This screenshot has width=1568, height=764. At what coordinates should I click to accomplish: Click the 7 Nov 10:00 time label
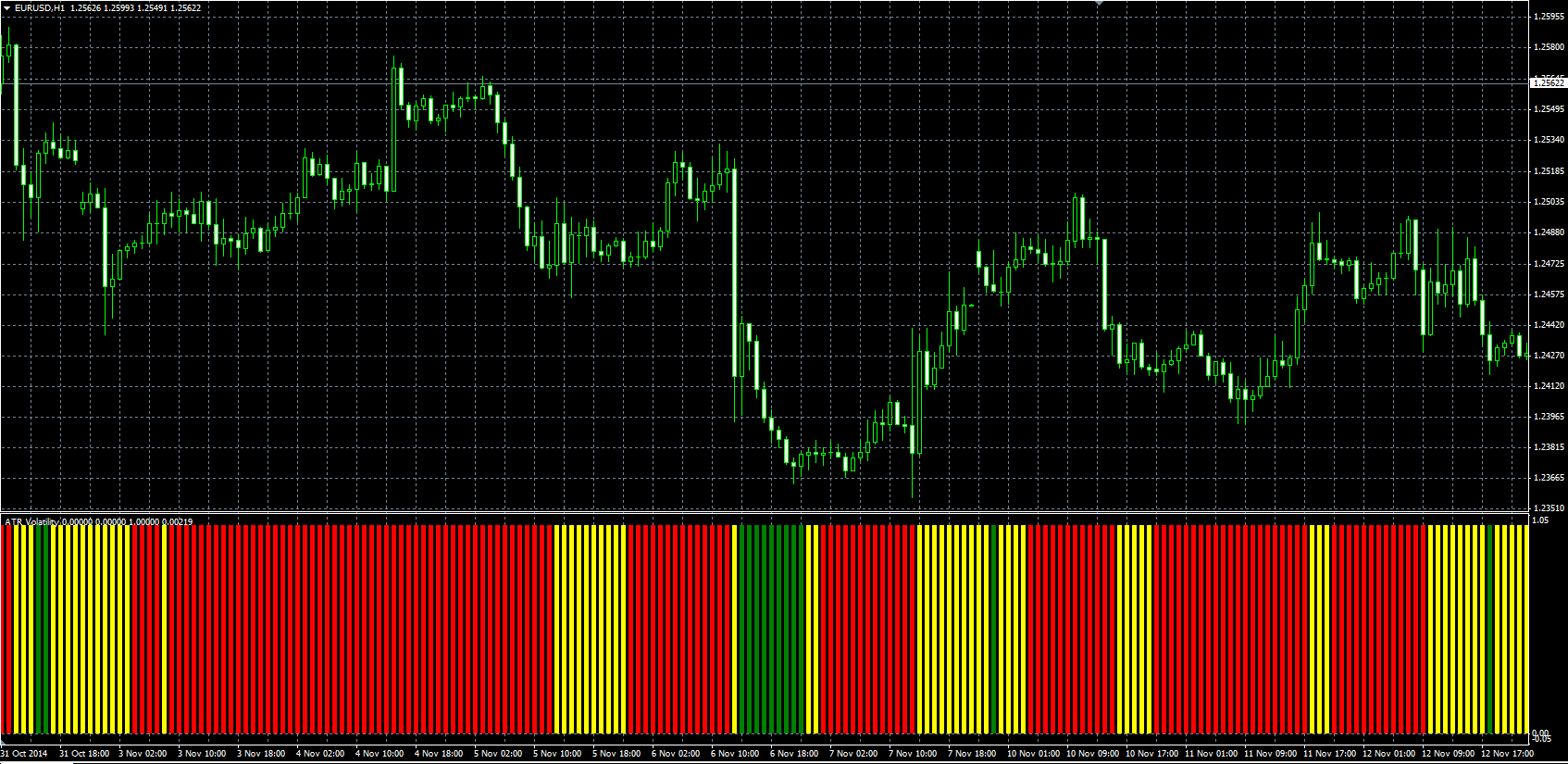pyautogui.click(x=914, y=754)
